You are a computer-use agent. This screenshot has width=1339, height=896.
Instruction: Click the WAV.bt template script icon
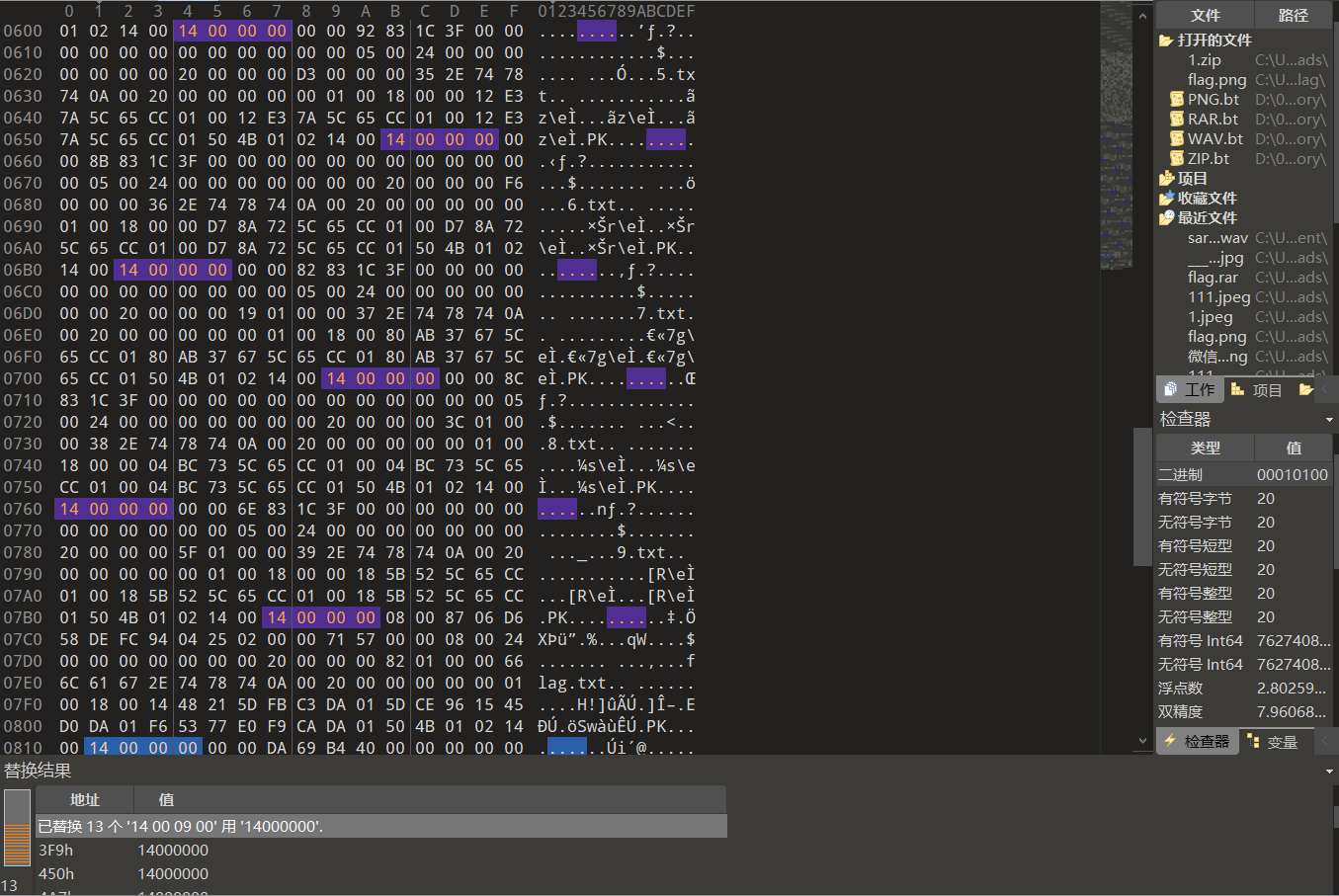pyautogui.click(x=1177, y=138)
